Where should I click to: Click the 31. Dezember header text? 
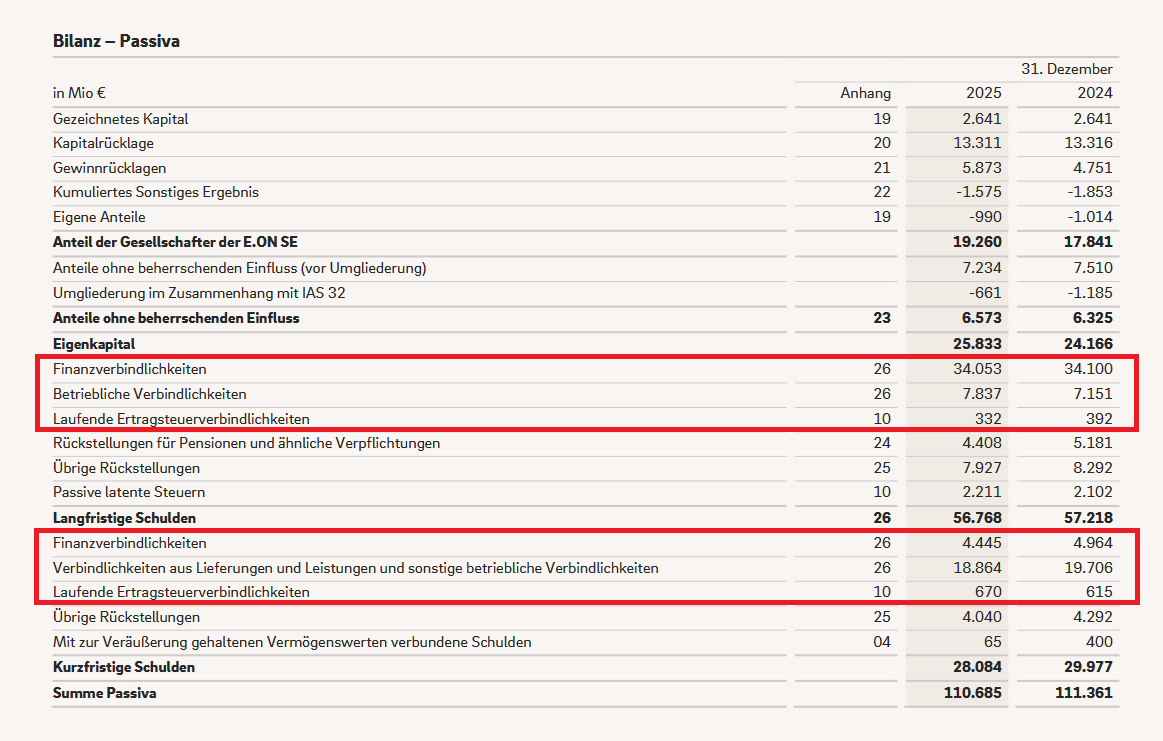[x=1067, y=69]
